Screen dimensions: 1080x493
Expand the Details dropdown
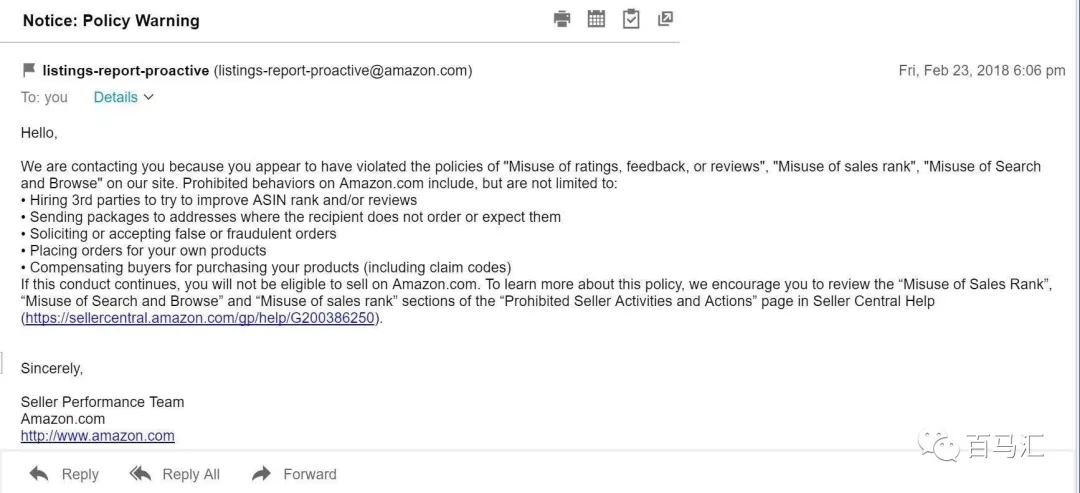pos(115,97)
